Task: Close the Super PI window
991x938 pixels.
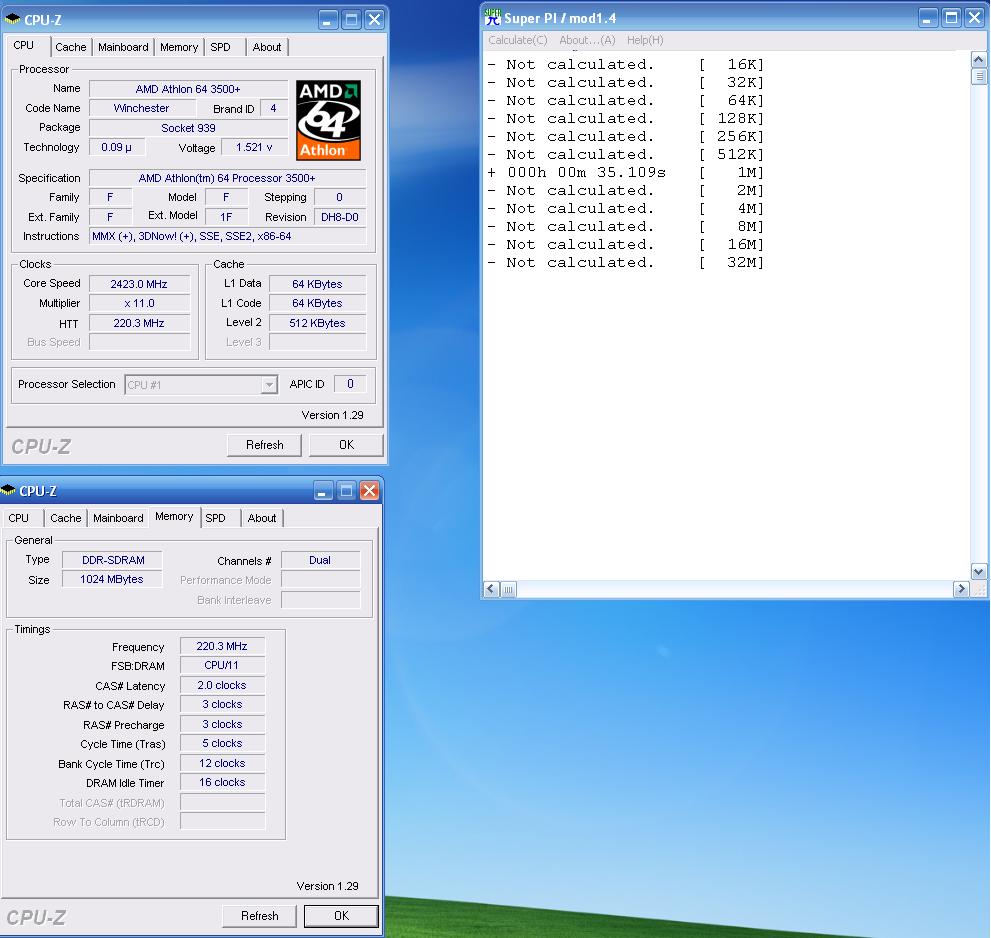Action: pyautogui.click(x=975, y=18)
